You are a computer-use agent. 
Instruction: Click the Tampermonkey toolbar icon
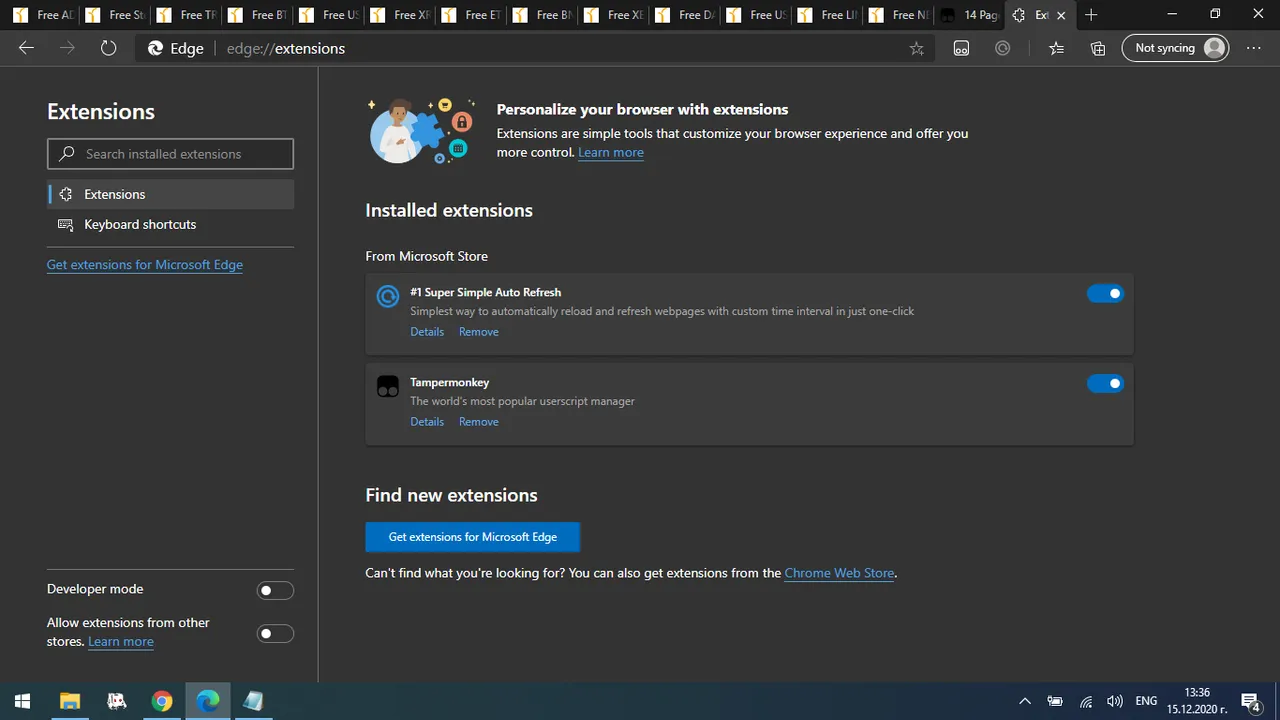(961, 48)
